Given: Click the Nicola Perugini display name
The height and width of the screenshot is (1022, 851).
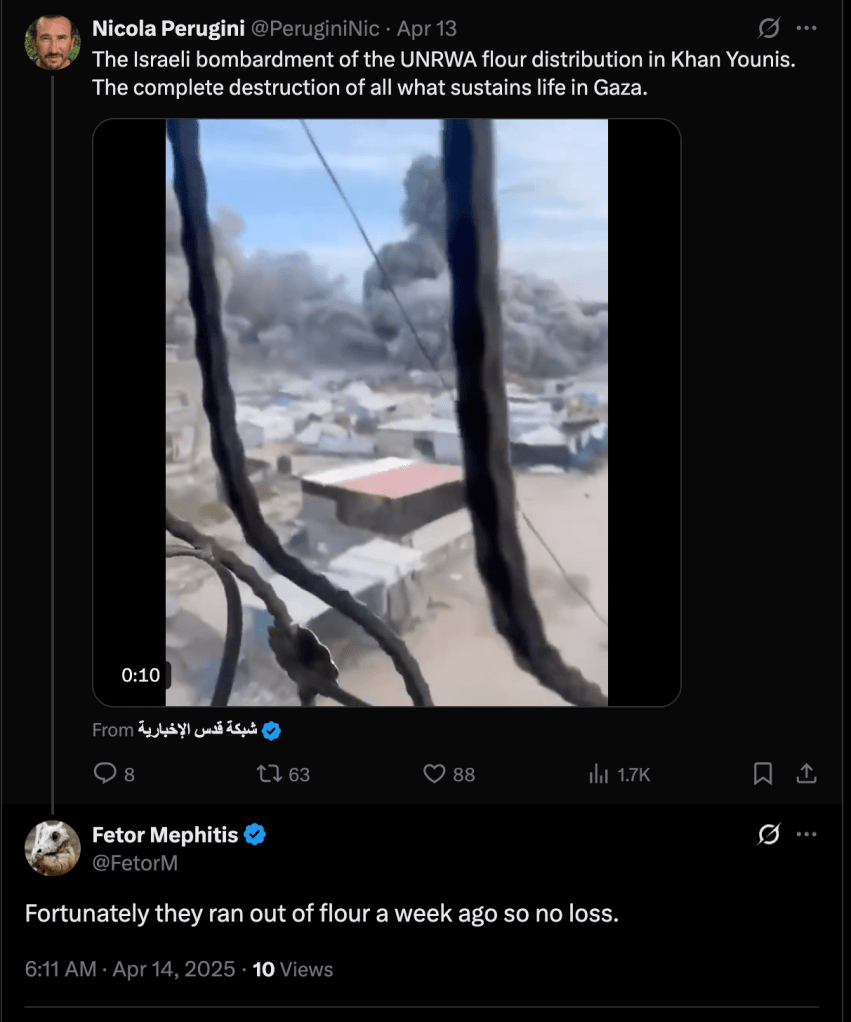Looking at the screenshot, I should pyautogui.click(x=160, y=30).
